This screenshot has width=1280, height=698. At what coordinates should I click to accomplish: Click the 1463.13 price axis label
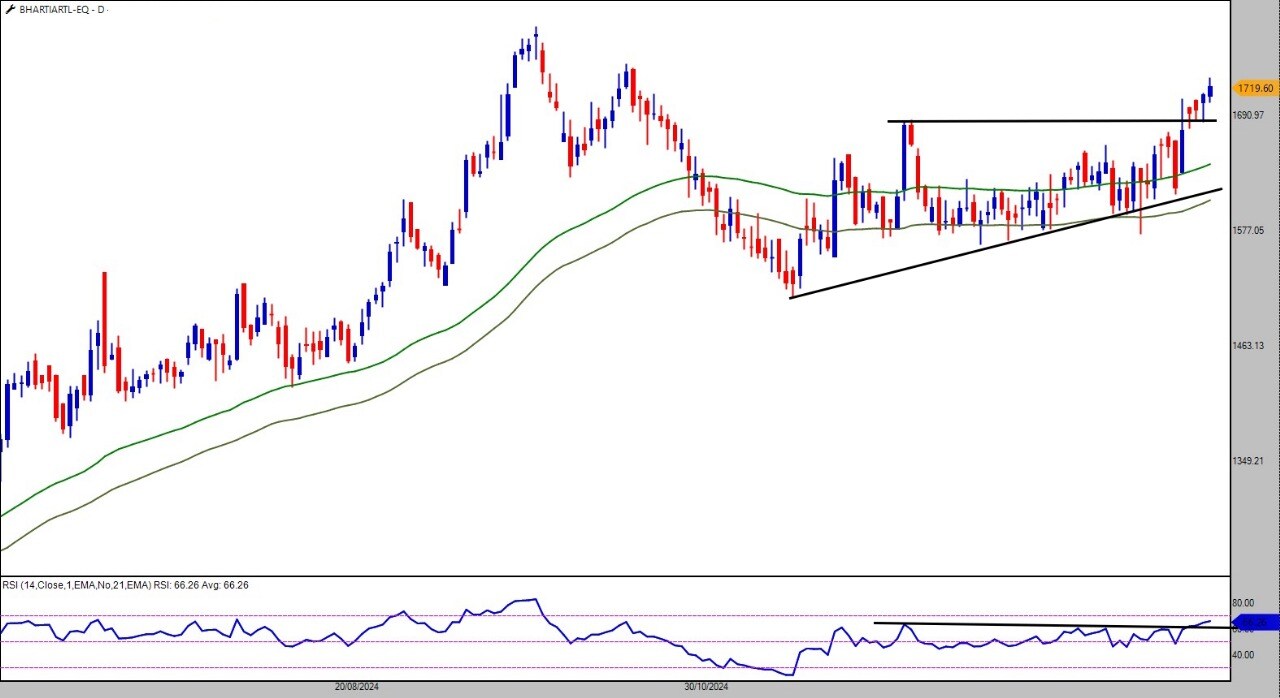tap(1250, 346)
